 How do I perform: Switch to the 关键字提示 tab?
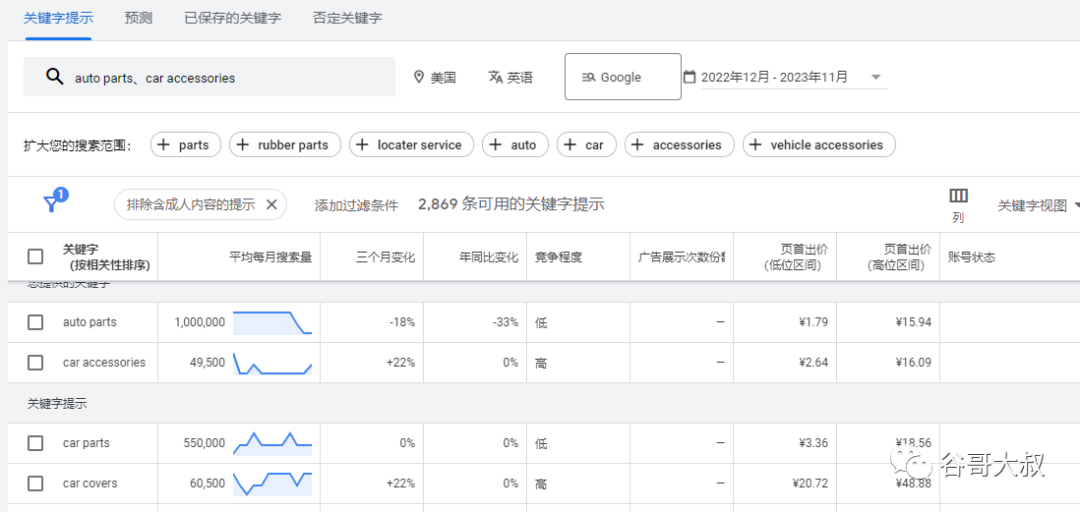point(59,18)
